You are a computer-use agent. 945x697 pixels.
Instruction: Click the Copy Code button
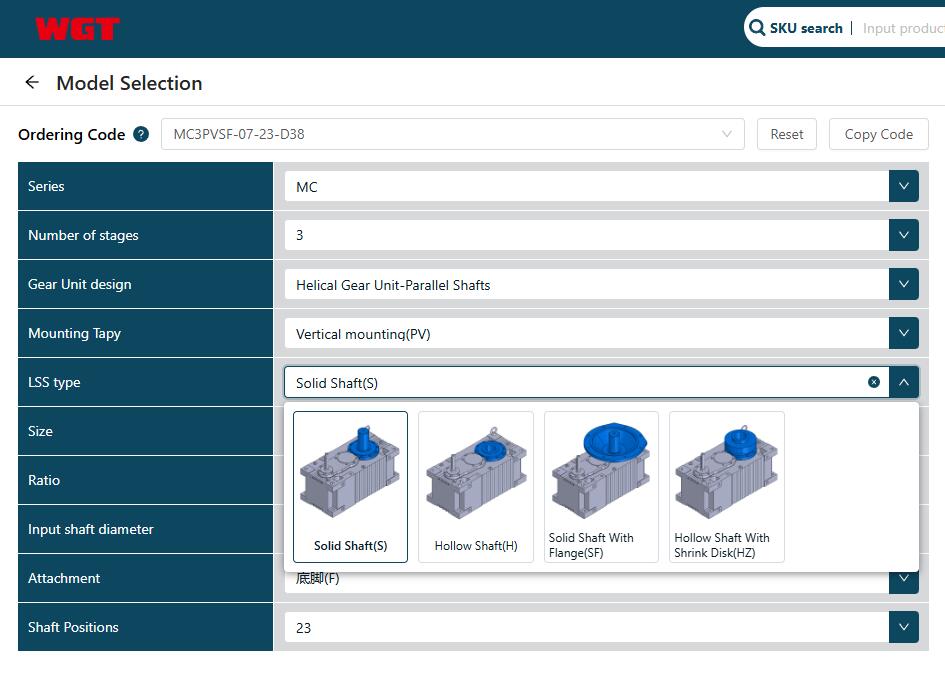878,134
